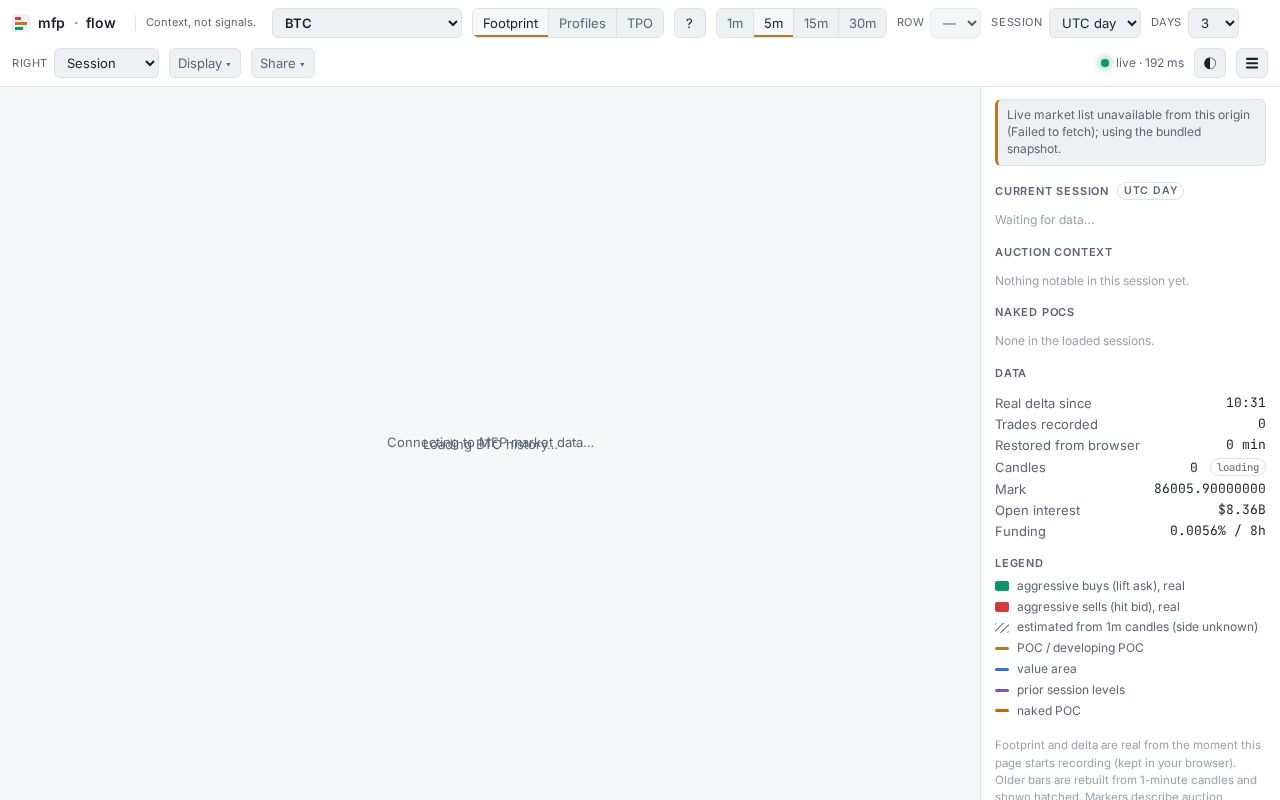The width and height of the screenshot is (1280, 800).
Task: Click the loading badge beside Candles
Action: click(1238, 467)
